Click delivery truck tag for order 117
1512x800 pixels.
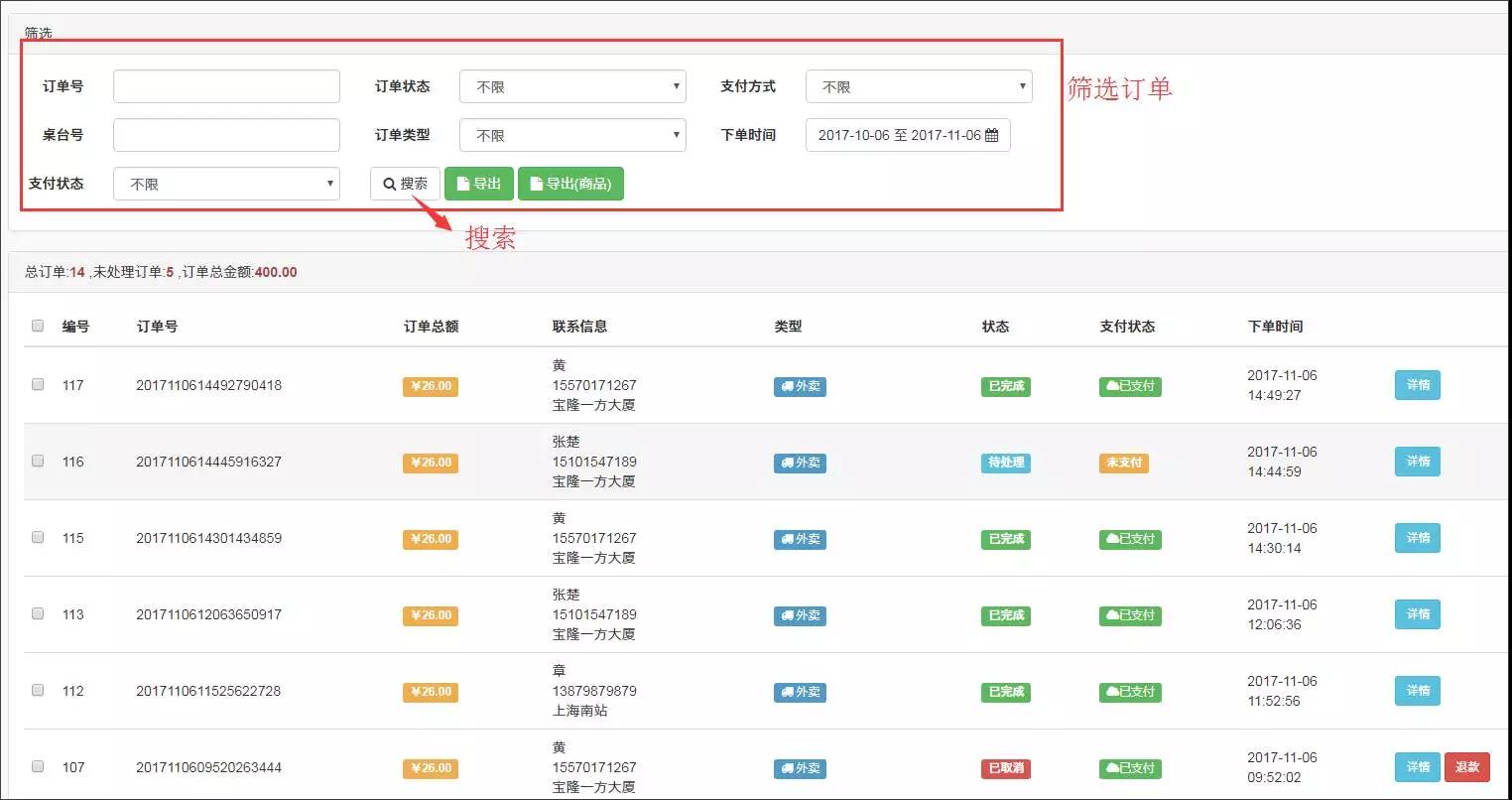pyautogui.click(x=800, y=386)
